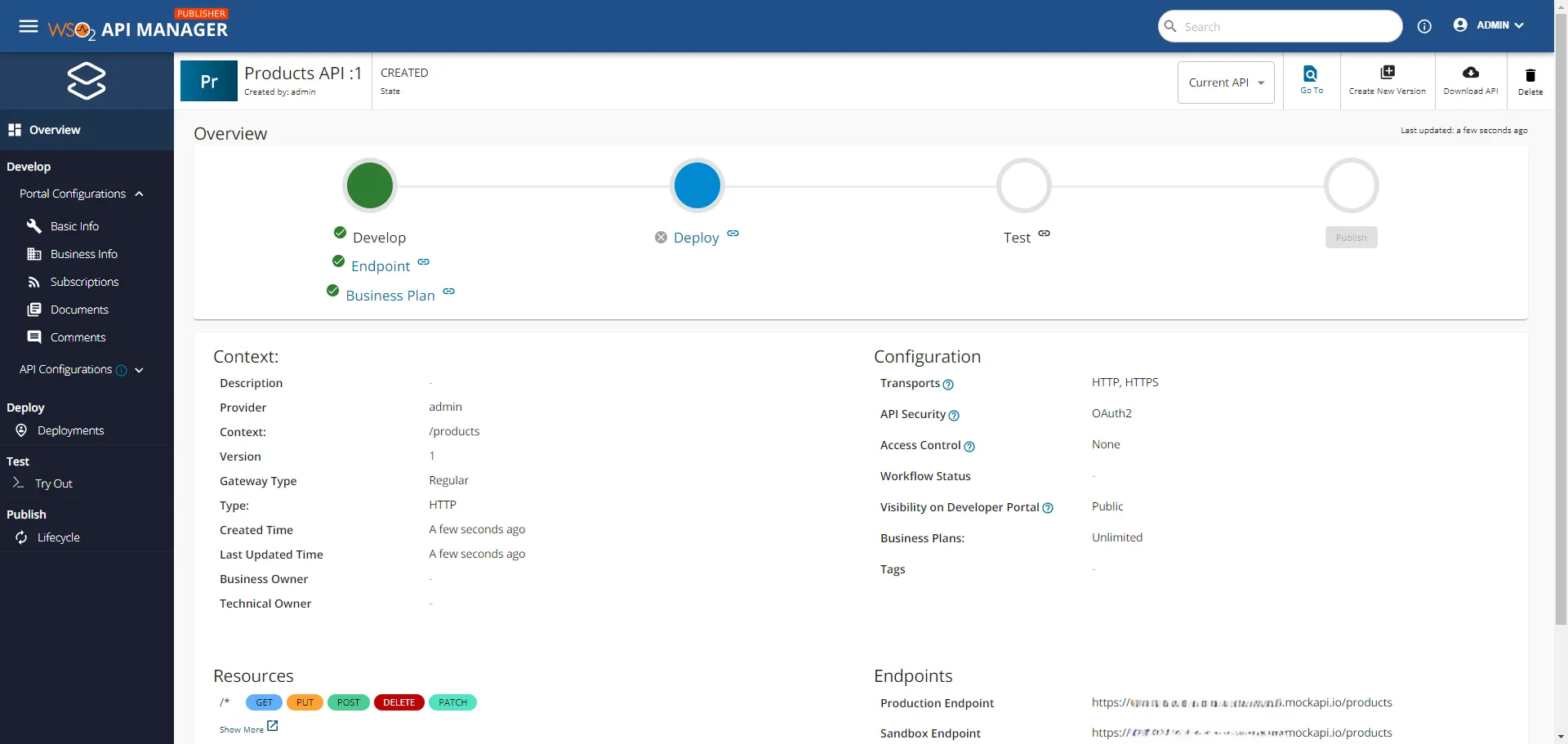Image resolution: width=1568 pixels, height=744 pixels.
Task: Select the Overview menu item
Action: click(87, 130)
